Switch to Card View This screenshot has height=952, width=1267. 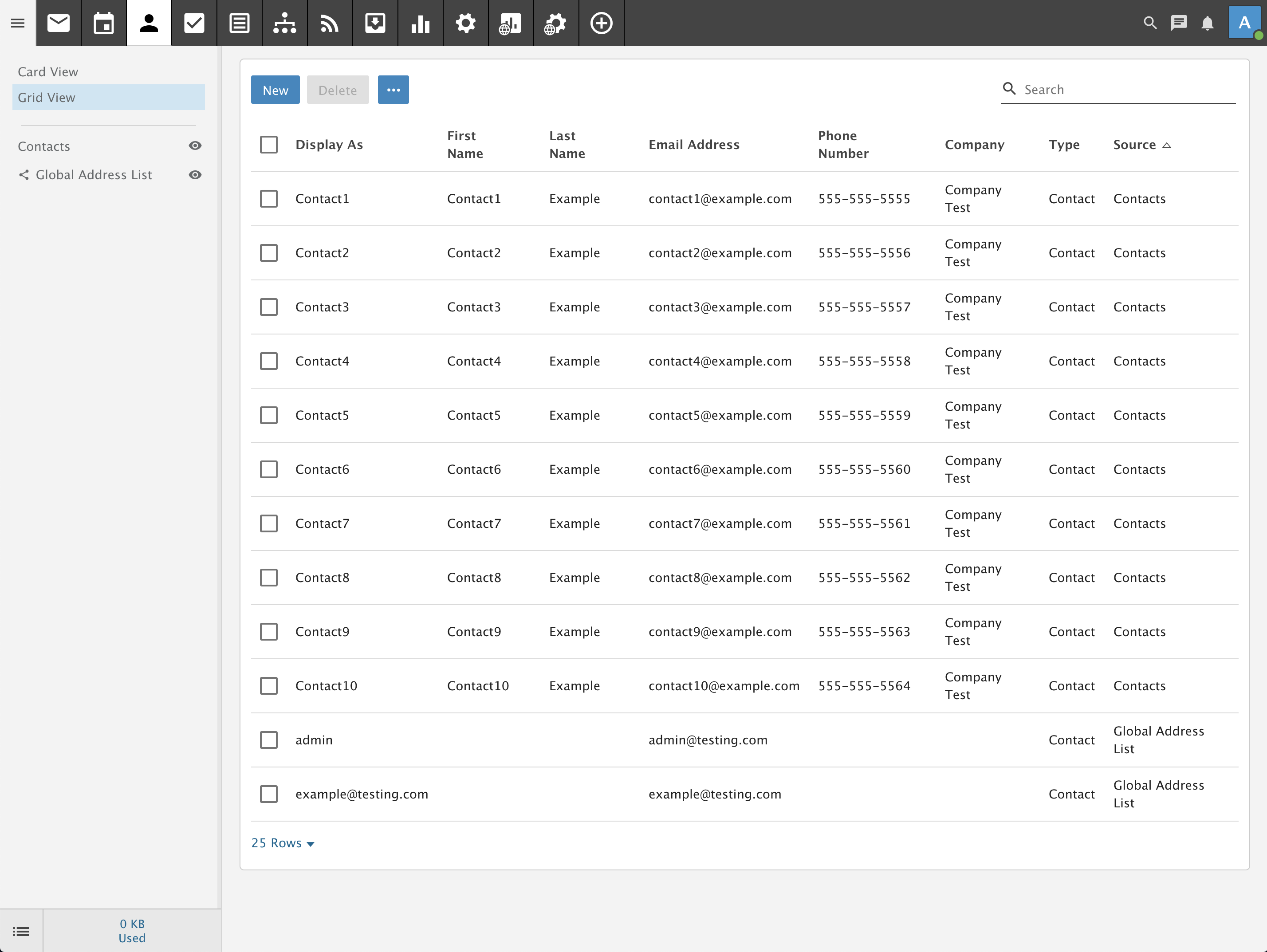pyautogui.click(x=48, y=71)
